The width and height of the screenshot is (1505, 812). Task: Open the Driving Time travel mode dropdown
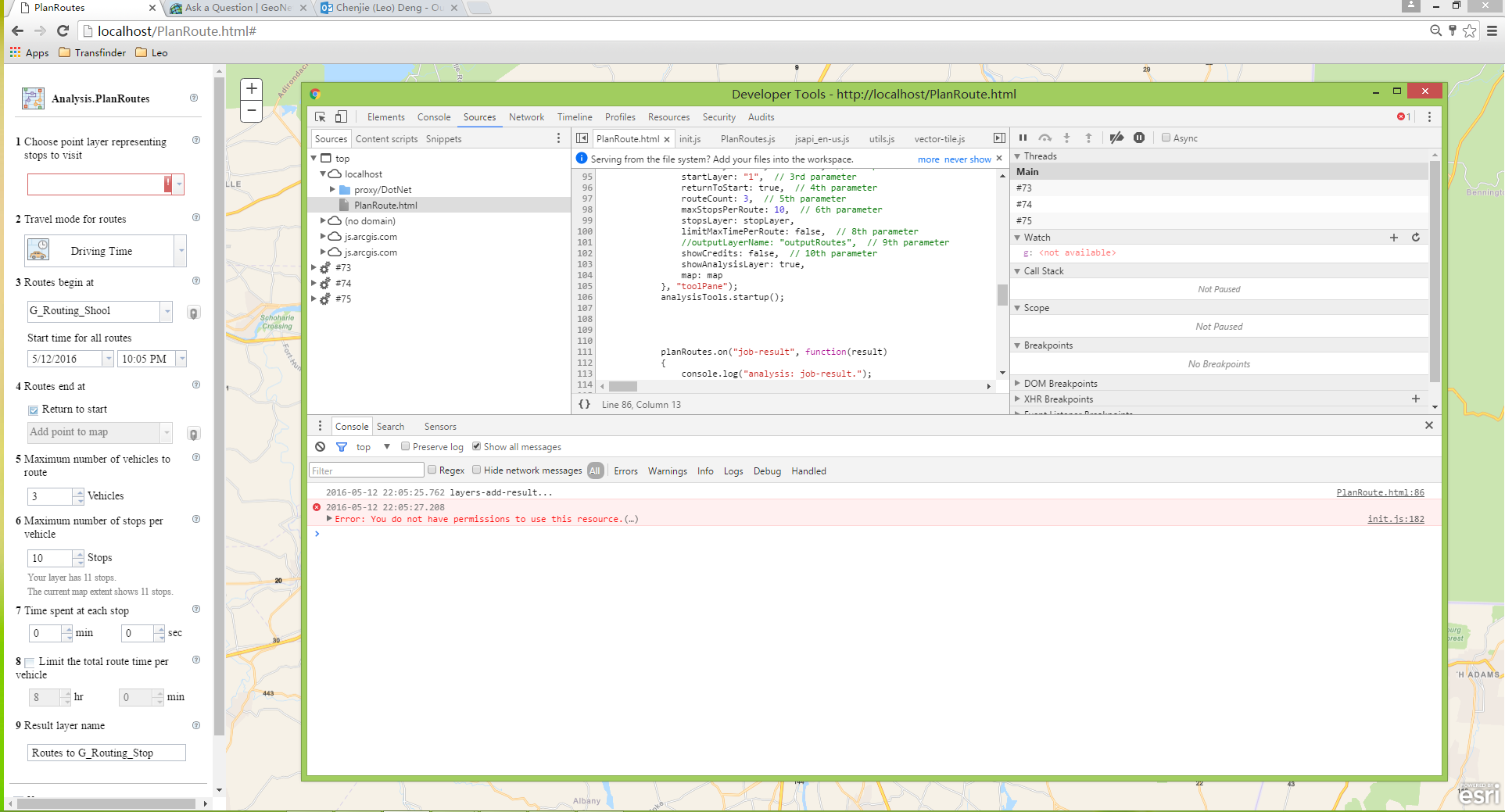[x=181, y=252]
